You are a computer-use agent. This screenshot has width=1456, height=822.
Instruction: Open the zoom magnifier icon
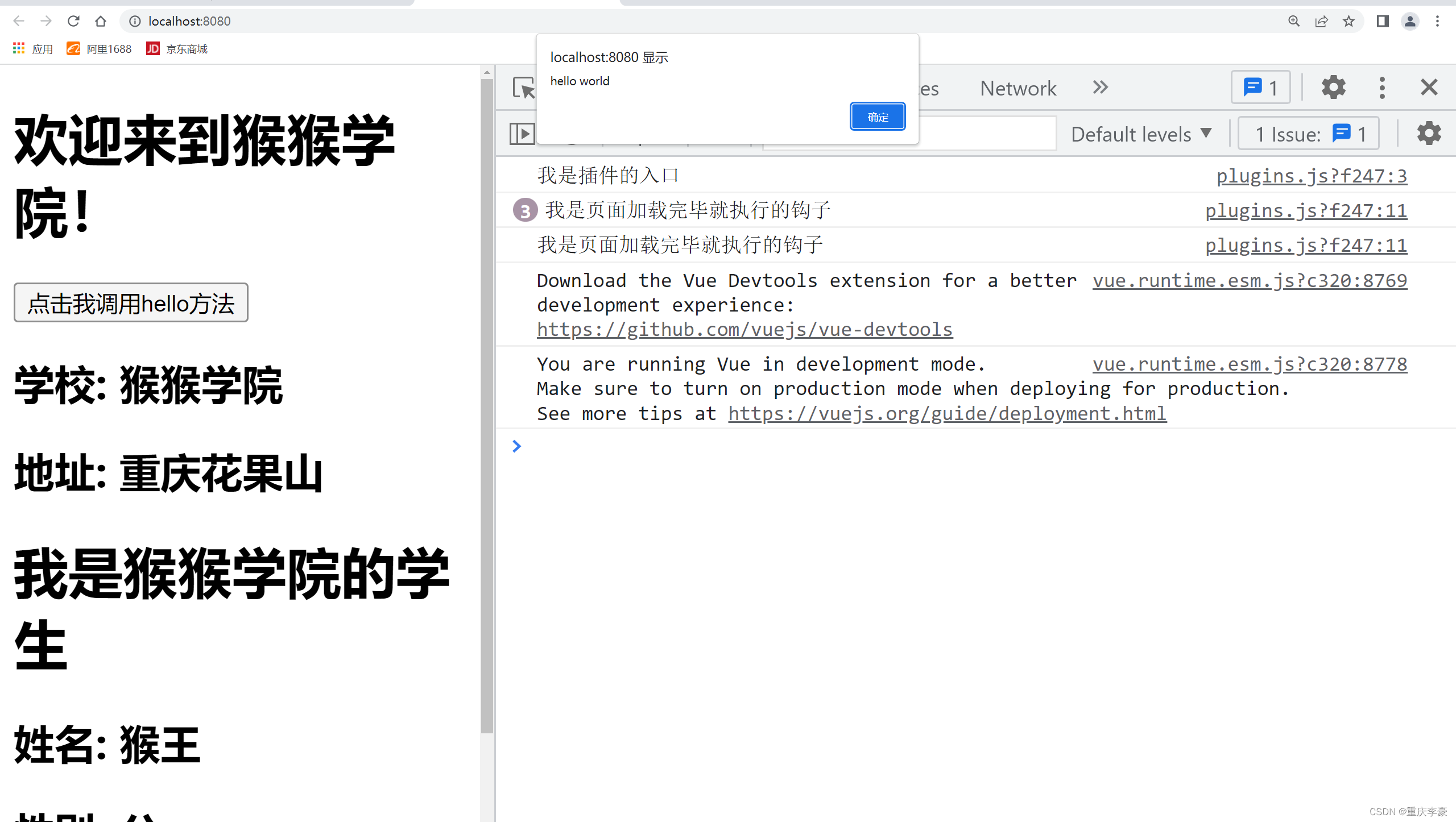(1294, 21)
